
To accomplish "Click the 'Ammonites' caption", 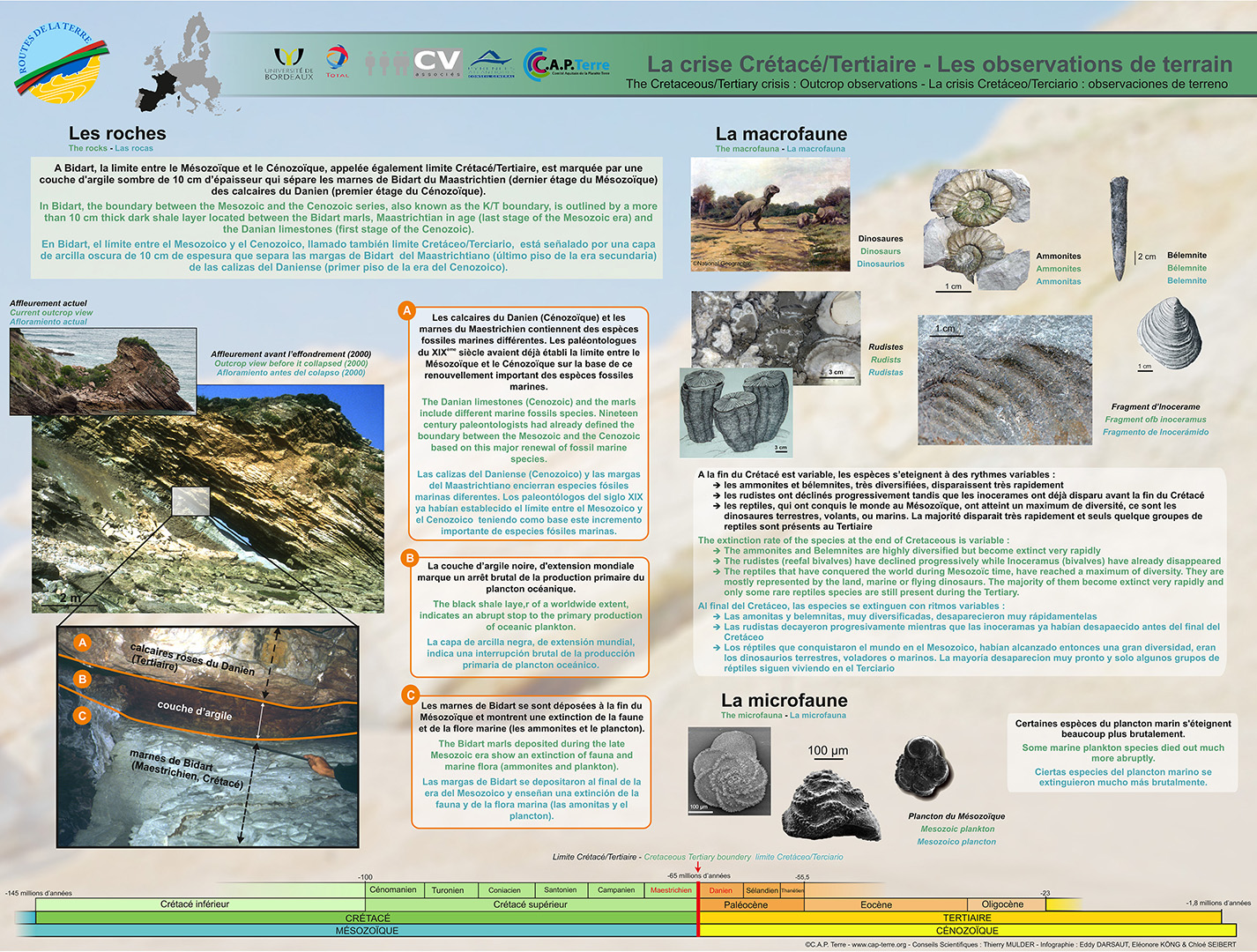I will (x=1059, y=257).
